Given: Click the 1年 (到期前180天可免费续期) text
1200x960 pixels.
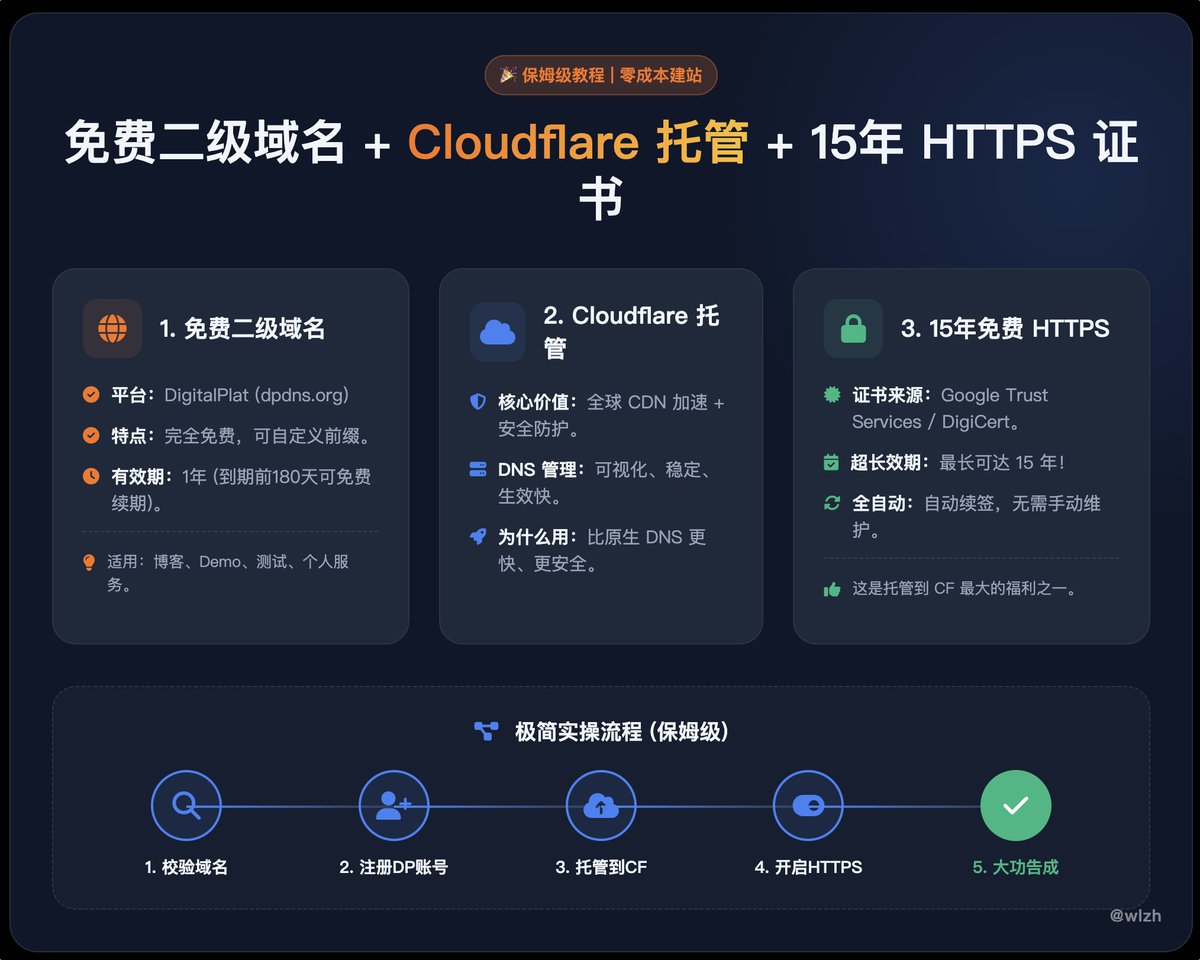Looking at the screenshot, I should 240,490.
